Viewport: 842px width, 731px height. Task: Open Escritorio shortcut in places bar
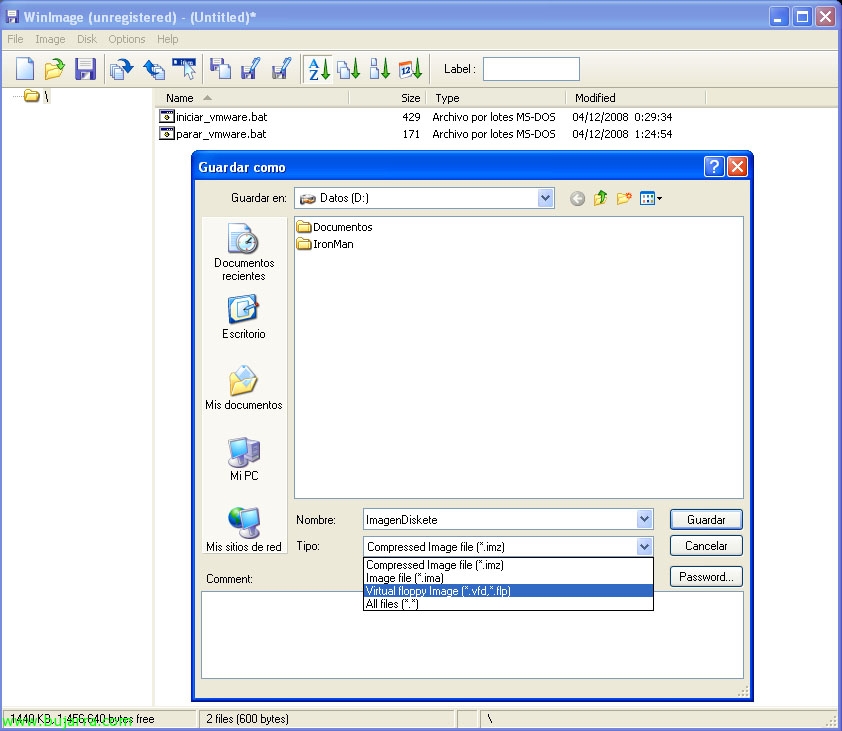pos(243,318)
